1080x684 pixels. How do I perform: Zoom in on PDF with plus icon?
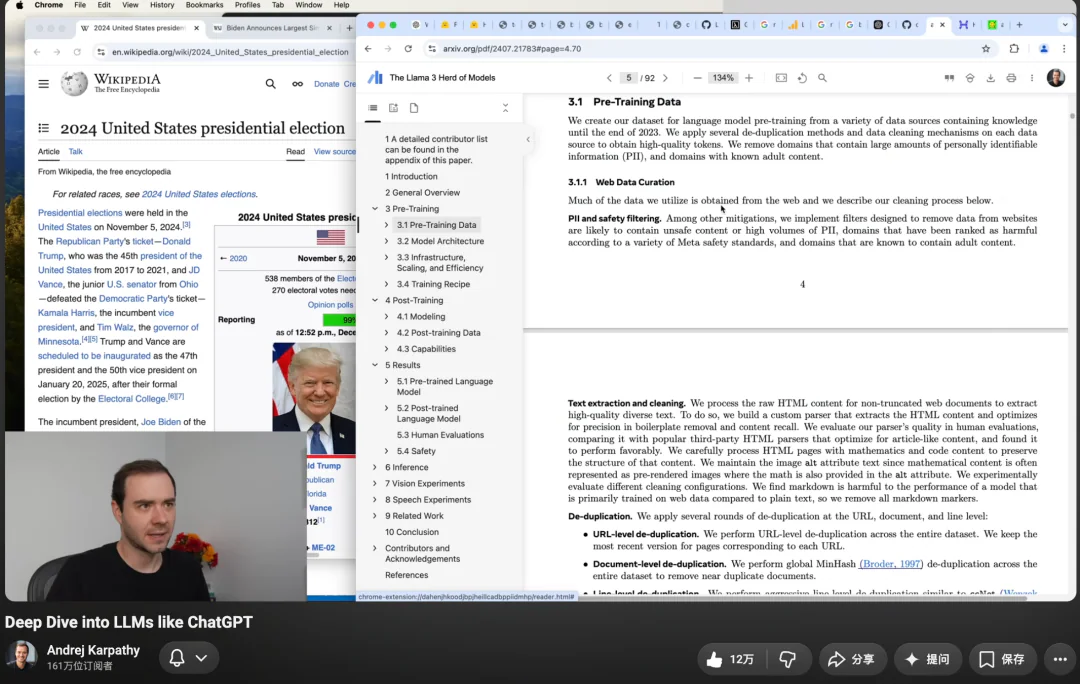(749, 78)
